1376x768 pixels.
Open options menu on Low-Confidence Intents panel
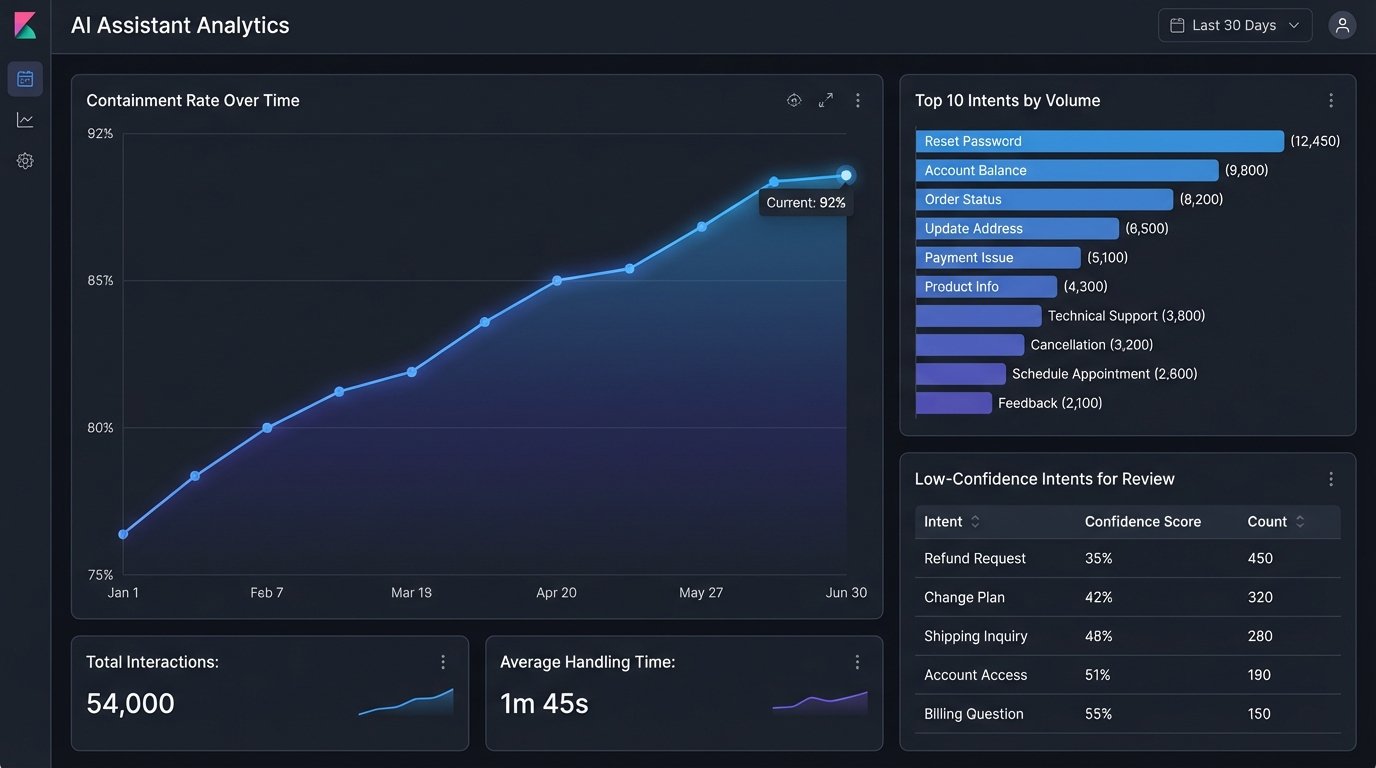[x=1331, y=479]
